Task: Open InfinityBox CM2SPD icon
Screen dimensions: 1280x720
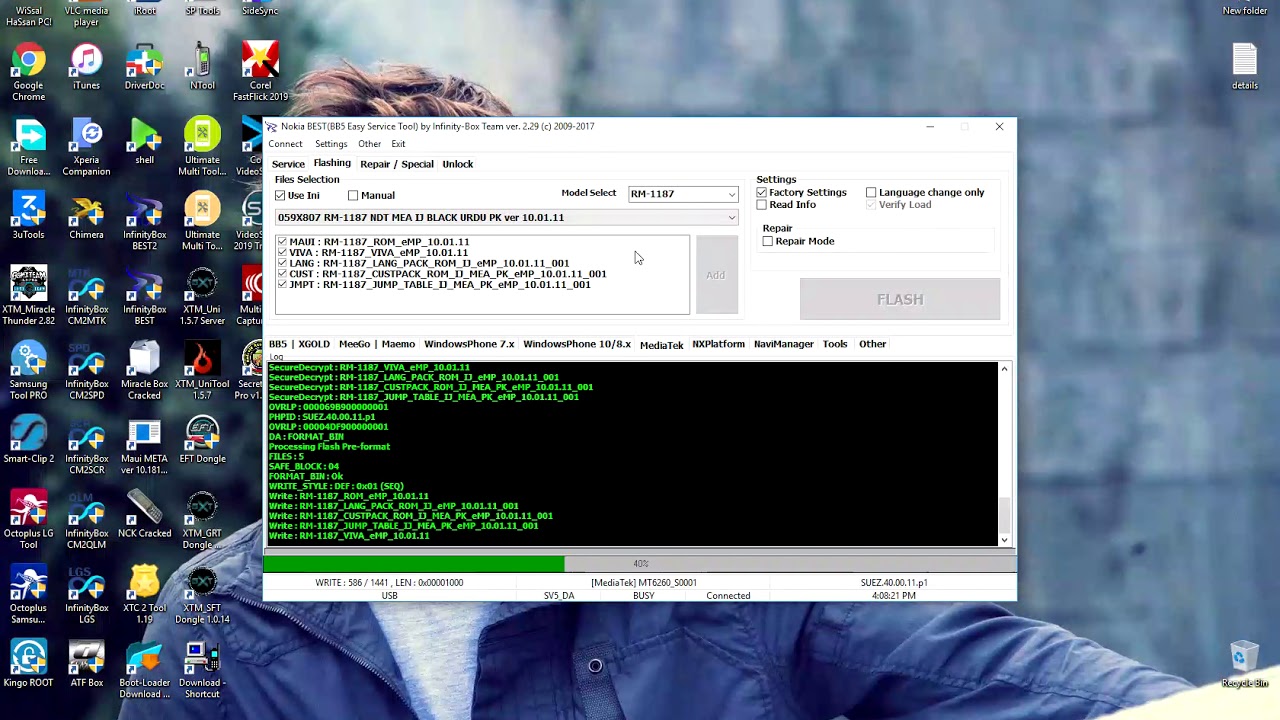Action: click(86, 371)
